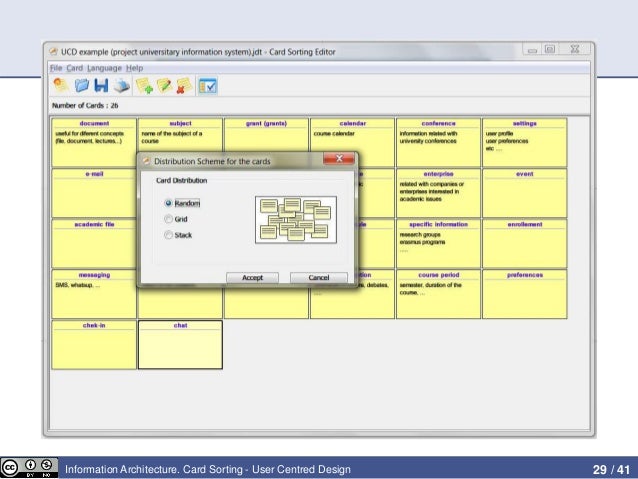This screenshot has width=638, height=479.
Task: Select the chat card
Action: tap(180, 344)
